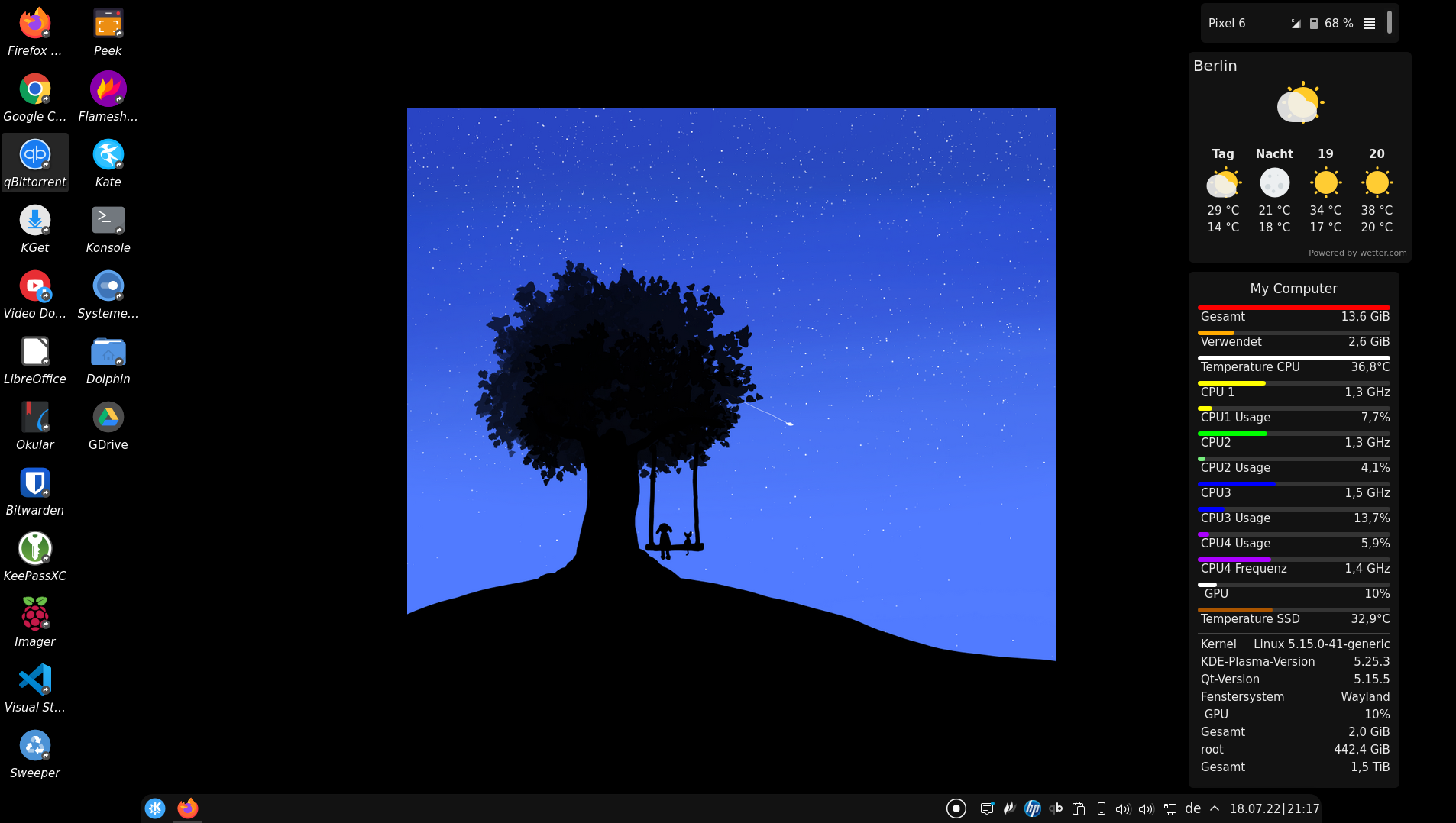
Task: Open Kate text editor icon
Action: click(108, 163)
